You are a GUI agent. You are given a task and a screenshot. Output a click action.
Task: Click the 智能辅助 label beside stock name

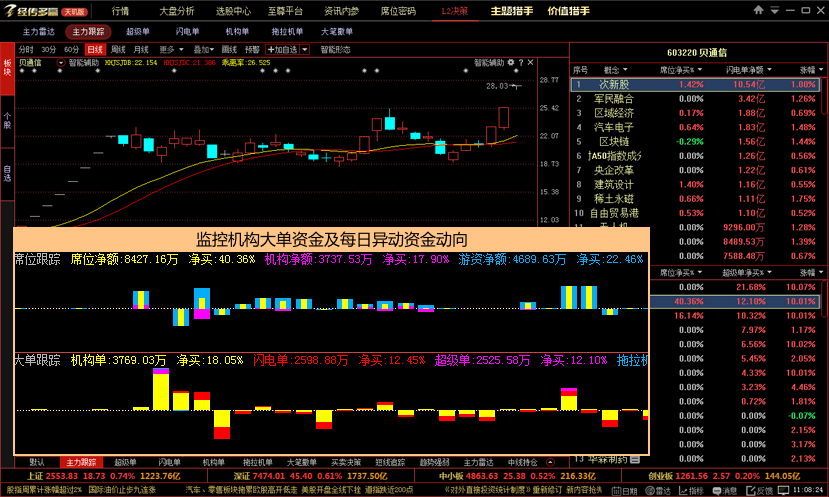pos(84,63)
